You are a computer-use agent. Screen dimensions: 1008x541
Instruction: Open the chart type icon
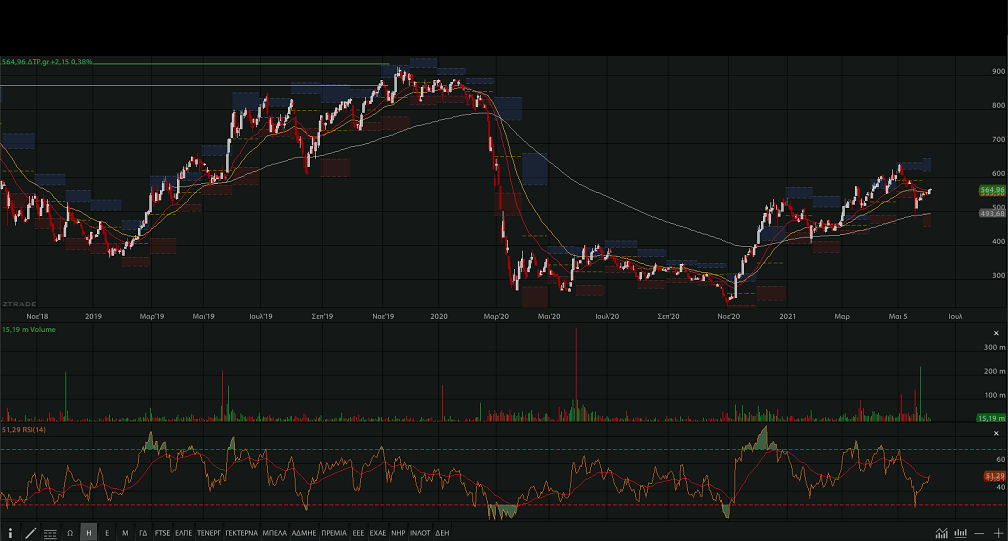[941, 533]
